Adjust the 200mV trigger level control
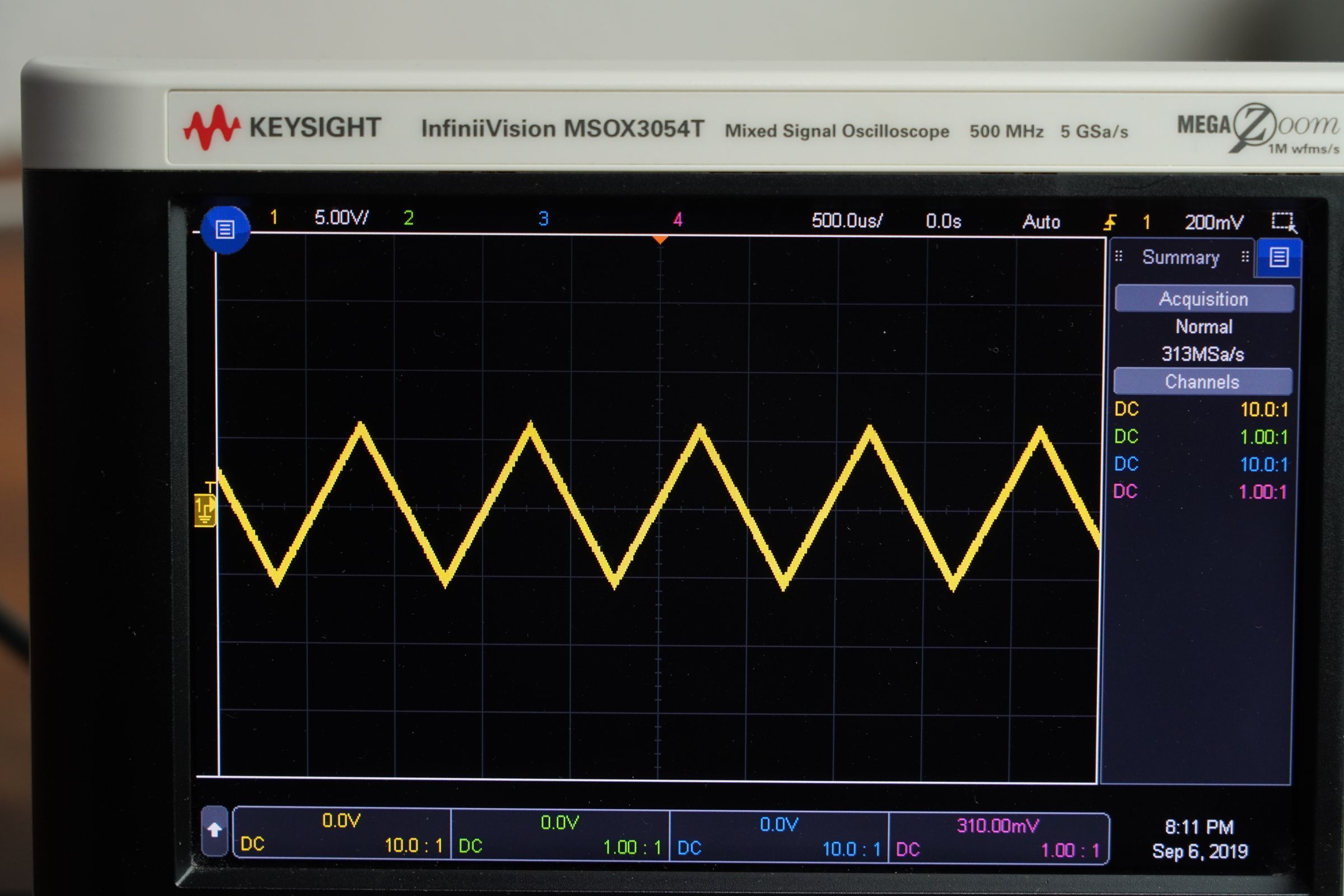 [x=1214, y=222]
